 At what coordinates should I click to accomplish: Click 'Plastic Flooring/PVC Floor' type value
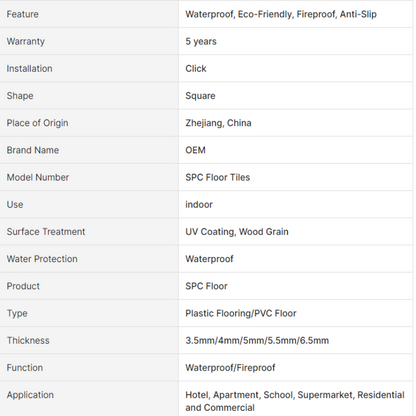[x=241, y=313]
